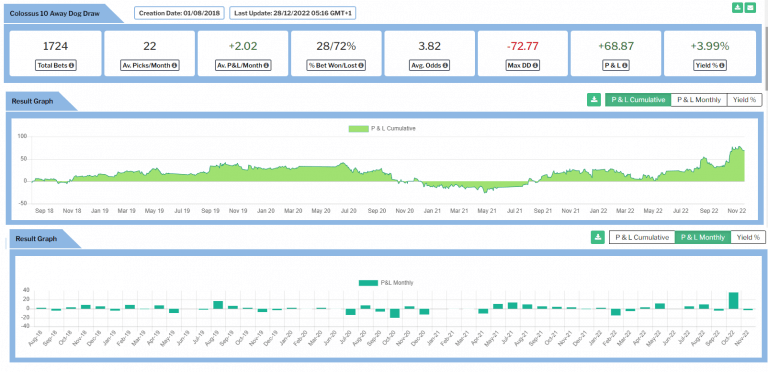
Task: Download the cumulative result graph
Action: 594,100
